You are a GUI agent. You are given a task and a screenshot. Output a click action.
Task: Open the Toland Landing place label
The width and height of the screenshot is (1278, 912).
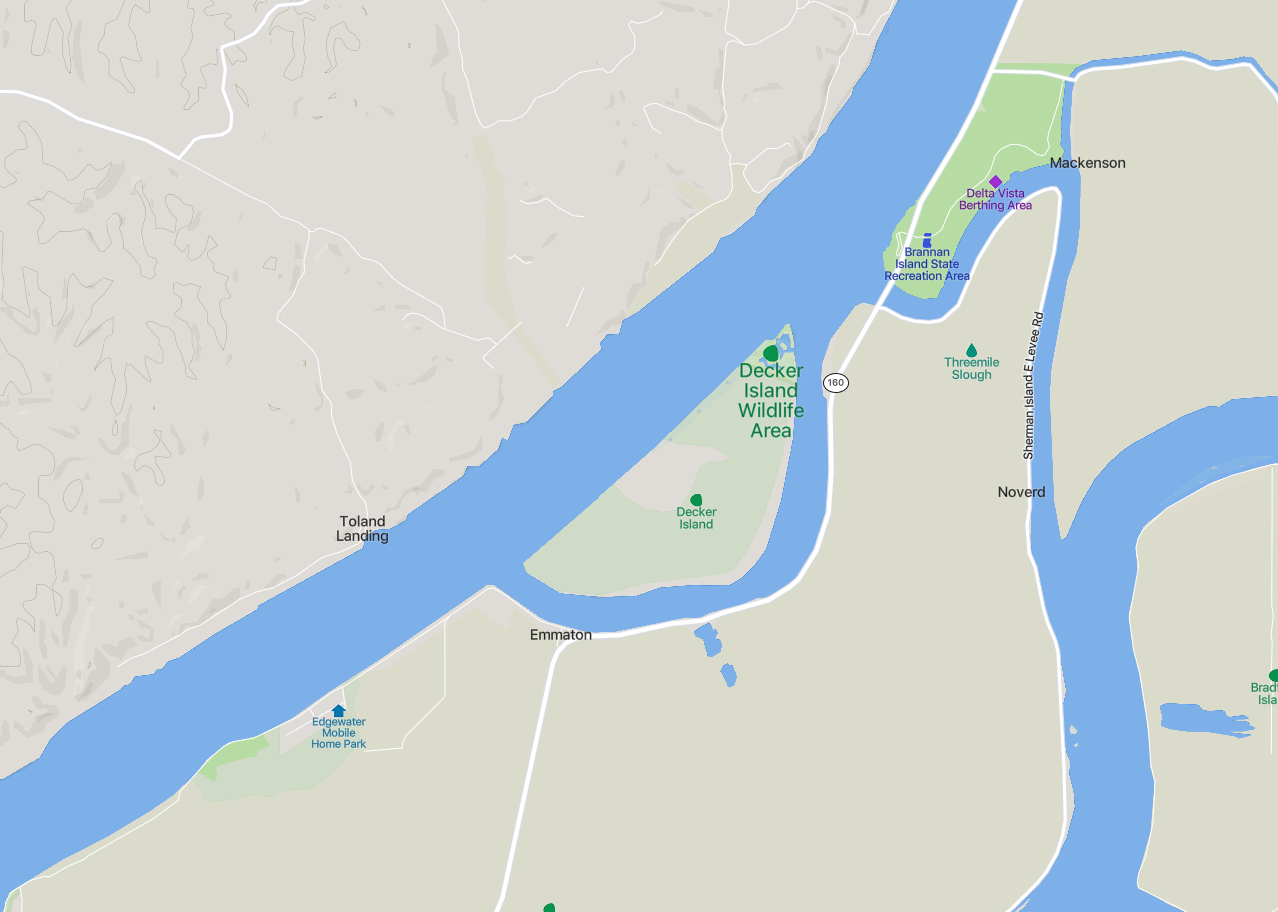pyautogui.click(x=362, y=528)
